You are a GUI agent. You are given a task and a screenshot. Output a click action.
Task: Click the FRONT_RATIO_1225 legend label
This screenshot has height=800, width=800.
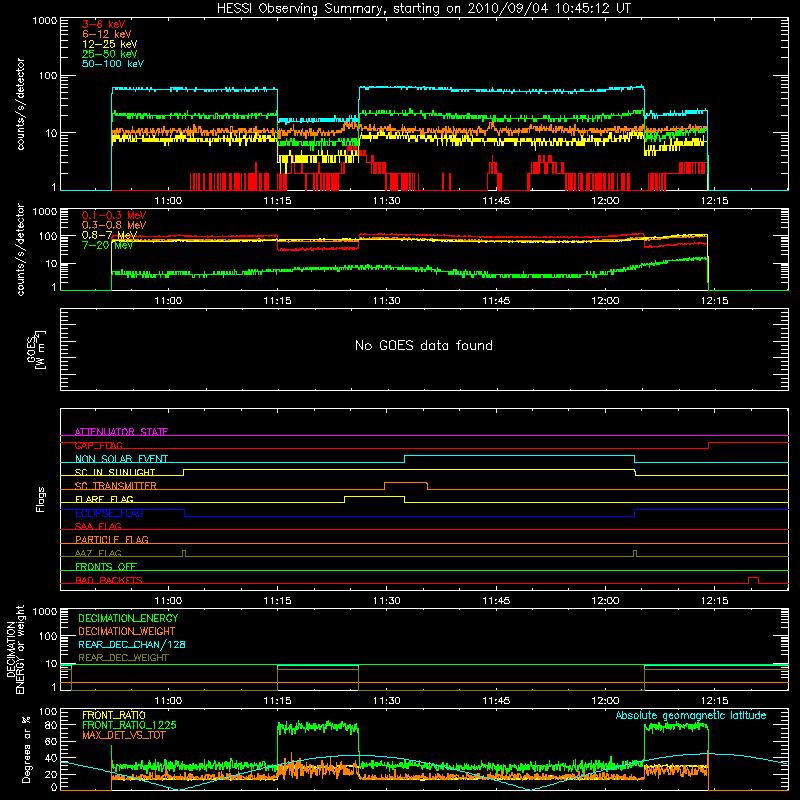[x=129, y=725]
